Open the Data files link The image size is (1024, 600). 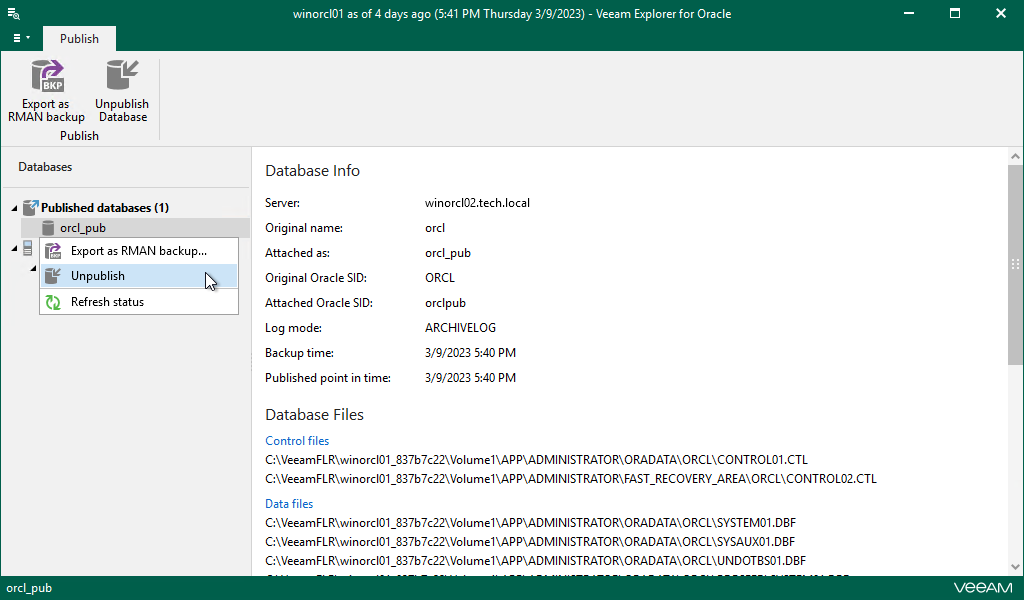click(289, 503)
